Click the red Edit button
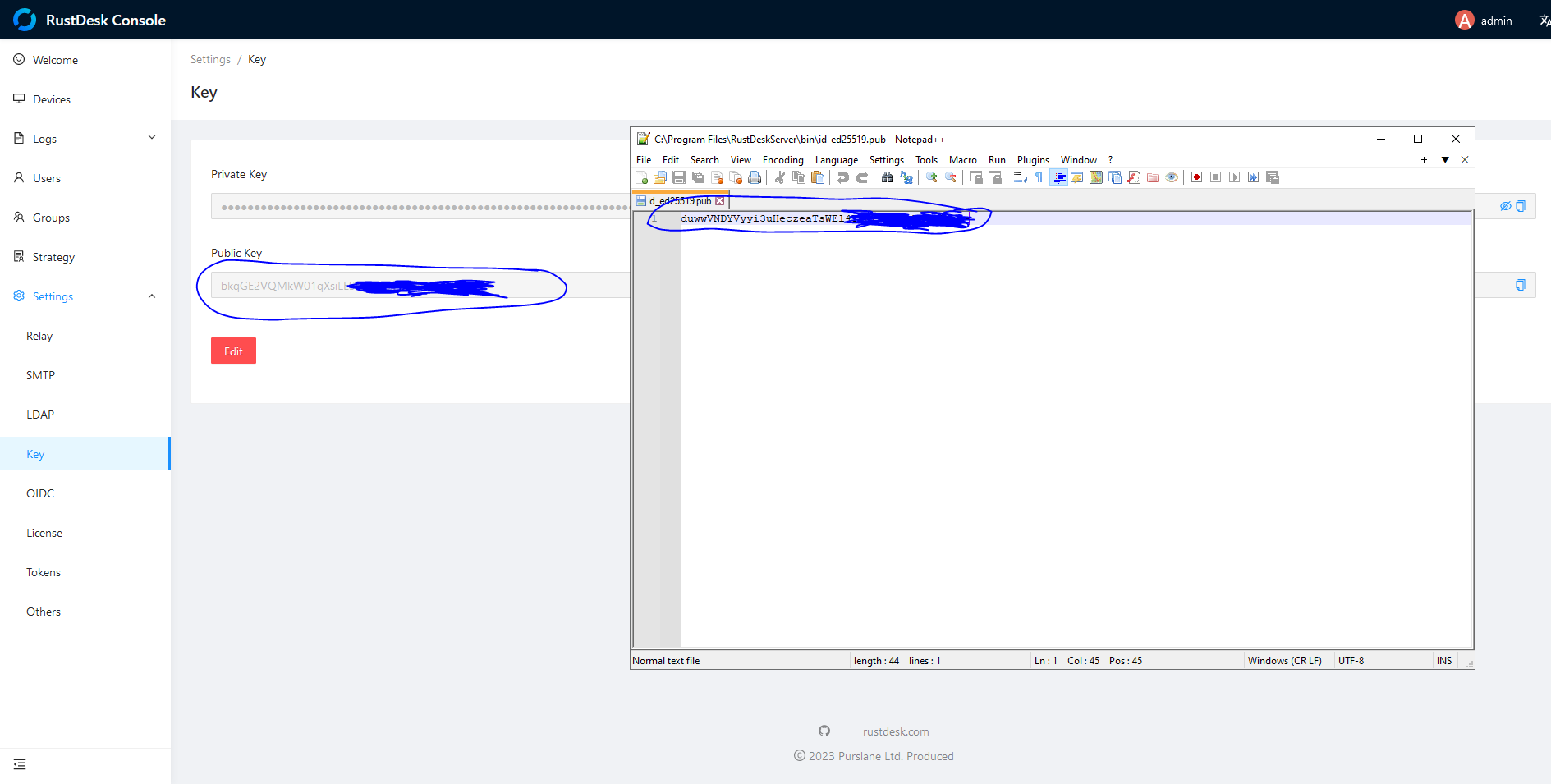The image size is (1551, 784). point(233,351)
